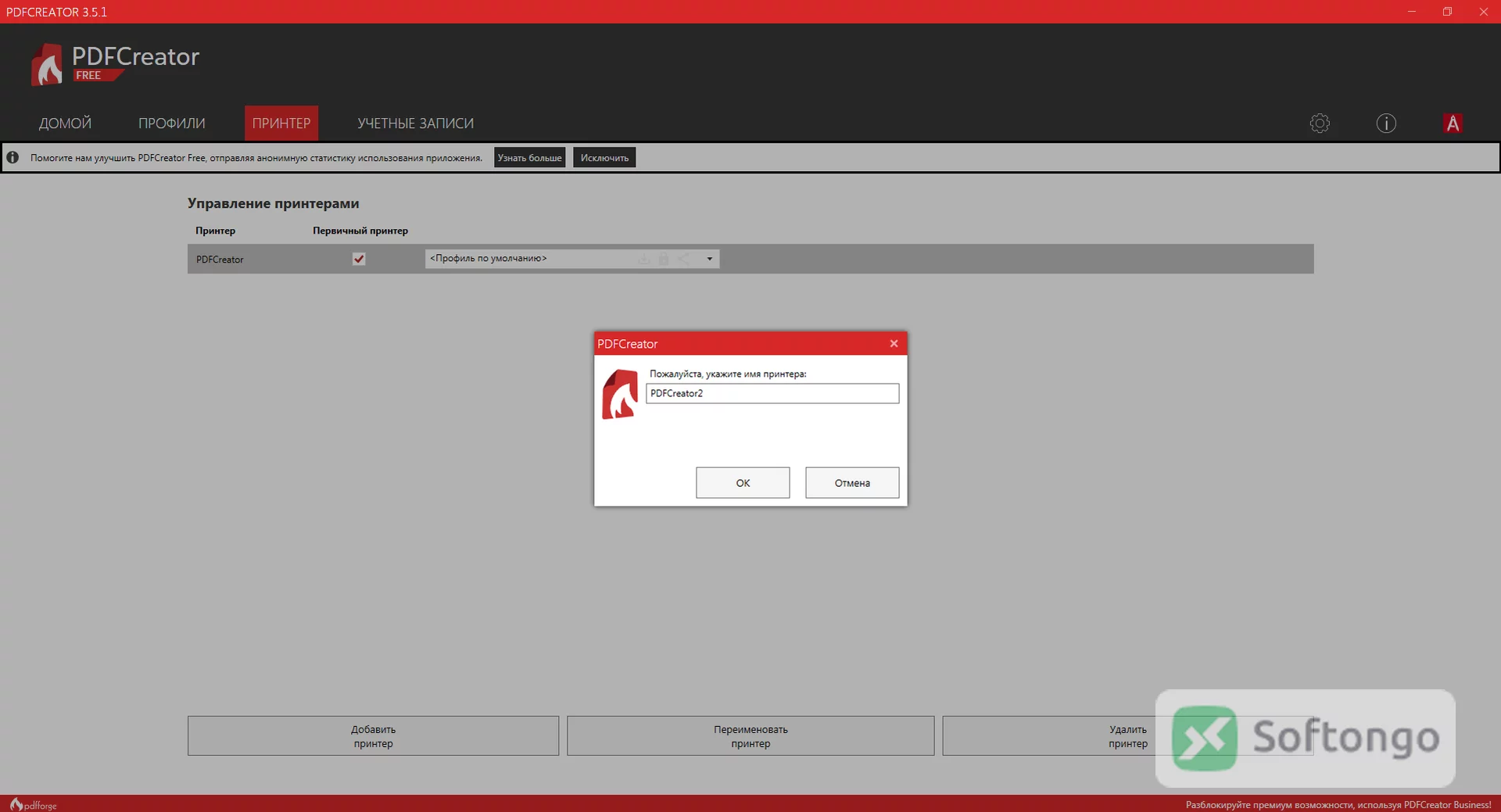1501x812 pixels.
Task: Close the printer name dialog with X
Action: pos(894,344)
